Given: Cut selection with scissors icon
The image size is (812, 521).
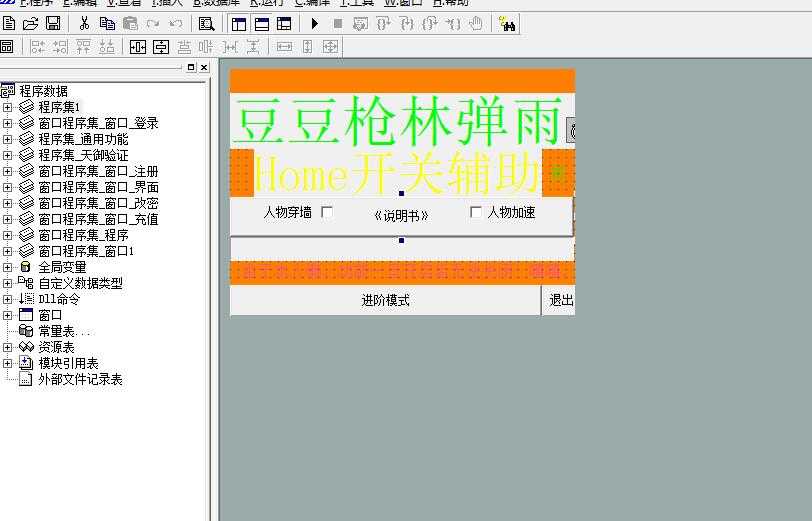Looking at the screenshot, I should tap(84, 23).
